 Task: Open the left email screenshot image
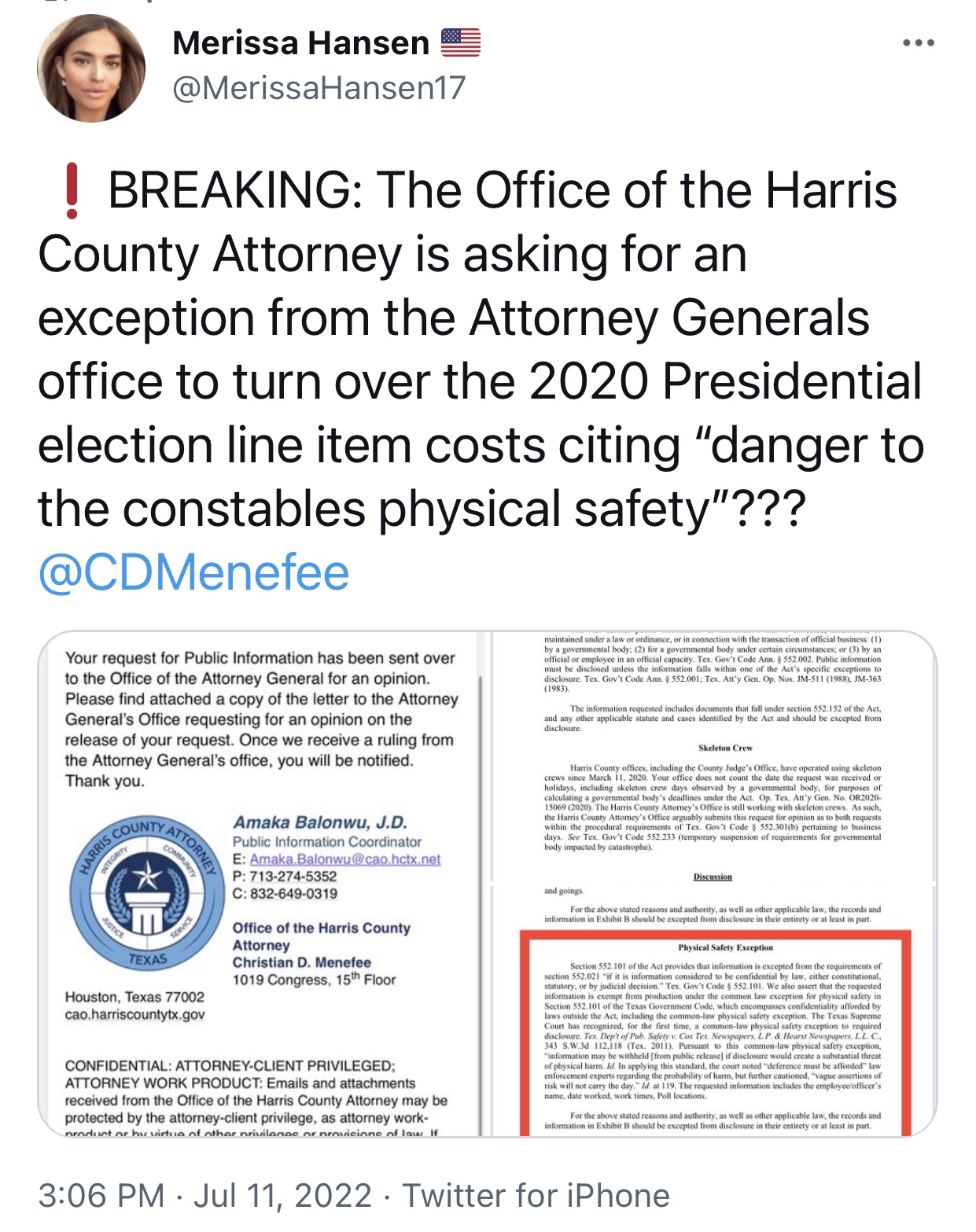click(x=260, y=884)
